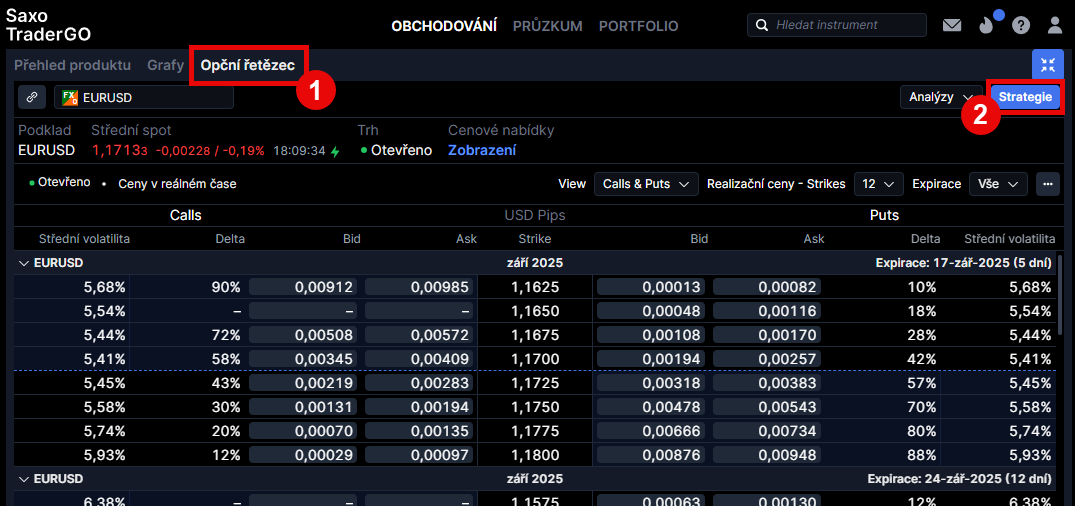Click the collapse panel arrows icon

[1047, 65]
